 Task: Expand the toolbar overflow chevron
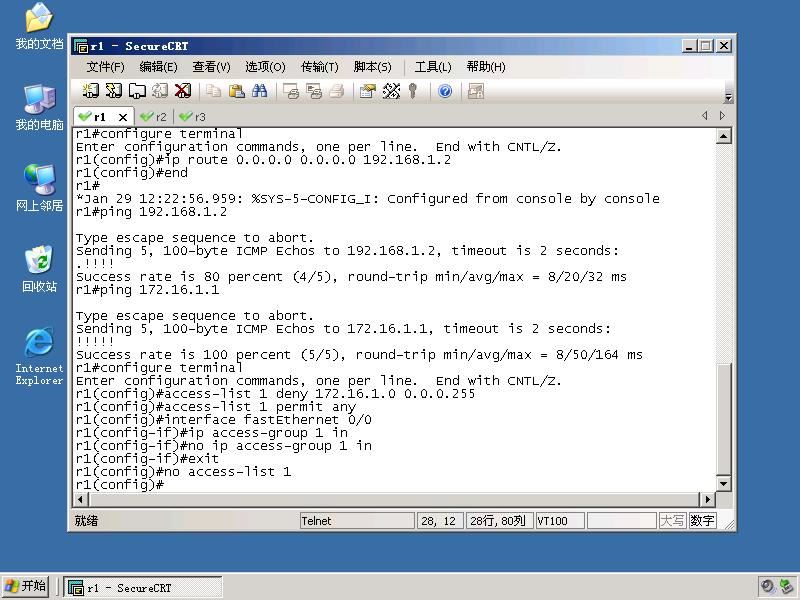click(x=729, y=97)
